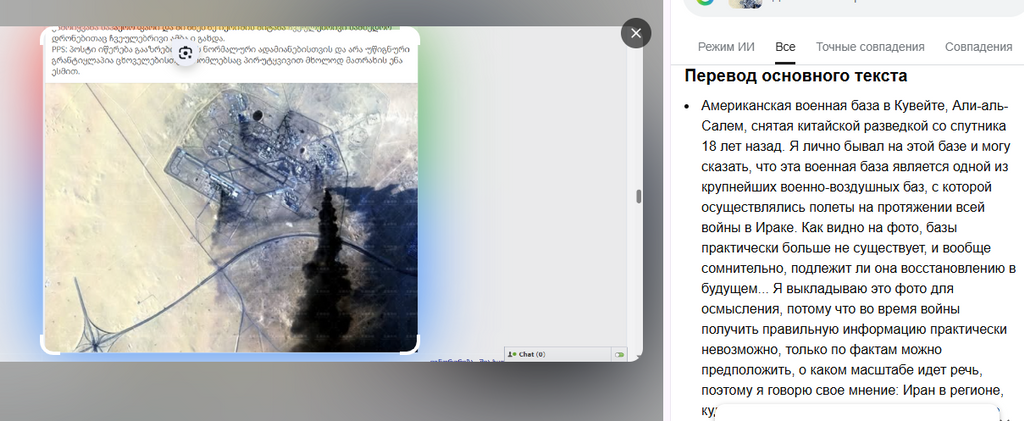Click the heading Перевод основного текста
The height and width of the screenshot is (421, 1024).
(x=795, y=76)
